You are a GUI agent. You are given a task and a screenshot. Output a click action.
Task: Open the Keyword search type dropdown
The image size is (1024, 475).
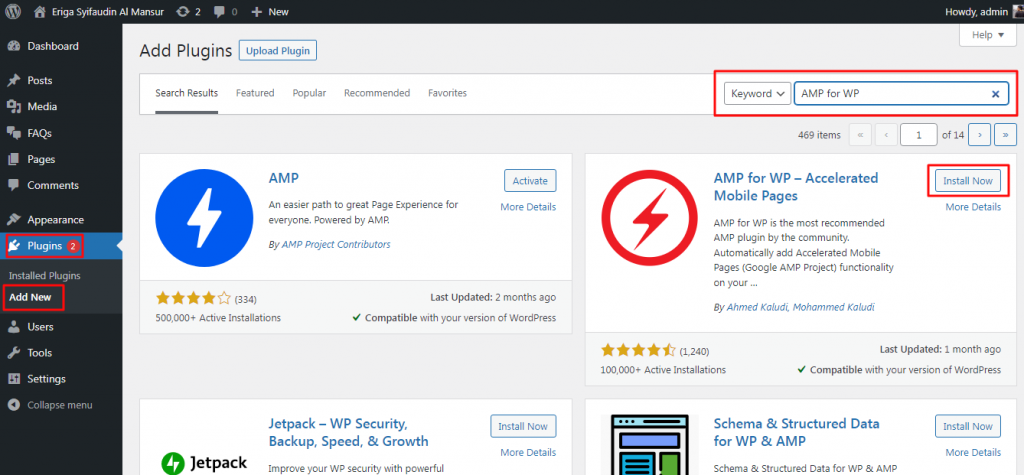click(x=758, y=93)
